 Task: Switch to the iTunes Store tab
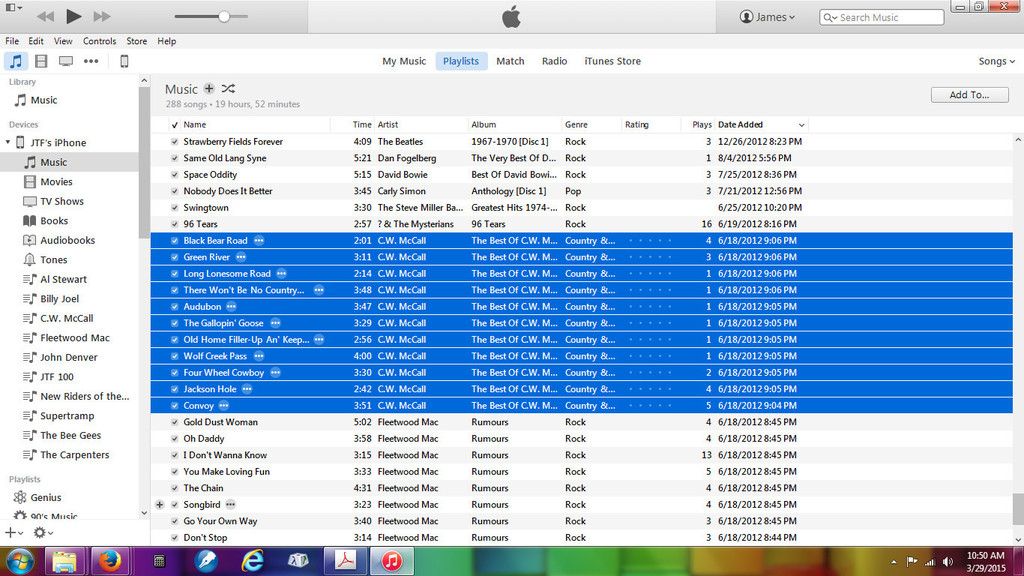pos(612,61)
